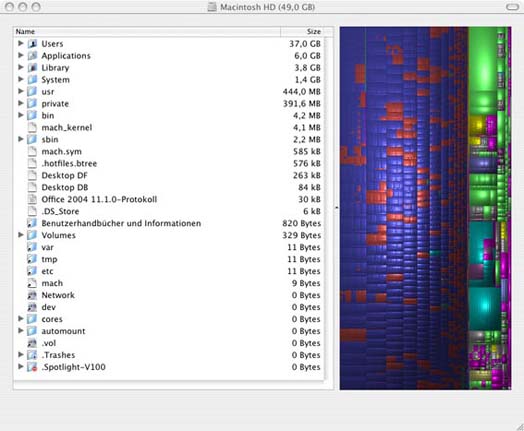The image size is (524, 431).
Task: Expand the Library folder disclosure triangle
Action: click(x=20, y=67)
